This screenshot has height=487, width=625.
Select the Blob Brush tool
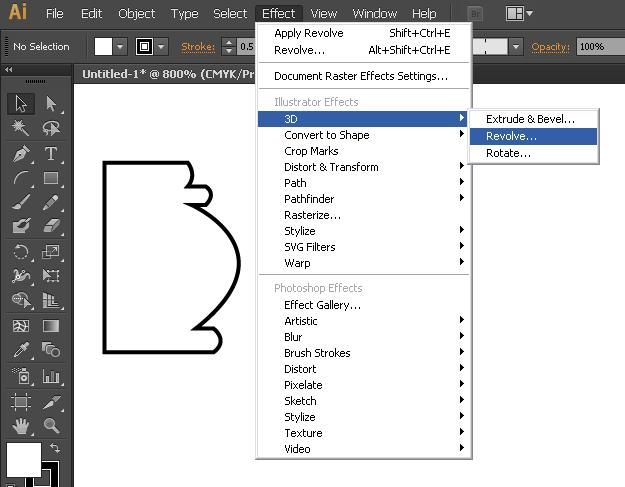[21, 226]
